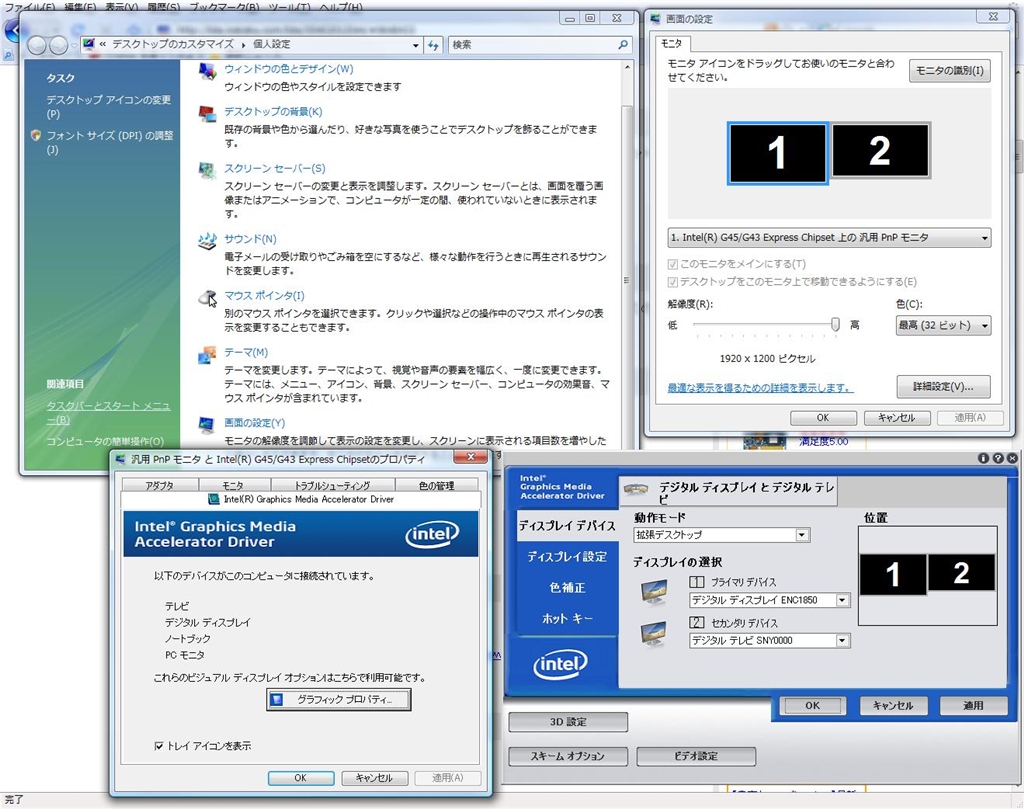Screen dimensions: 1024x809
Task: Open the フォント サイズ (DPI) の調整 link
Action: (110, 142)
